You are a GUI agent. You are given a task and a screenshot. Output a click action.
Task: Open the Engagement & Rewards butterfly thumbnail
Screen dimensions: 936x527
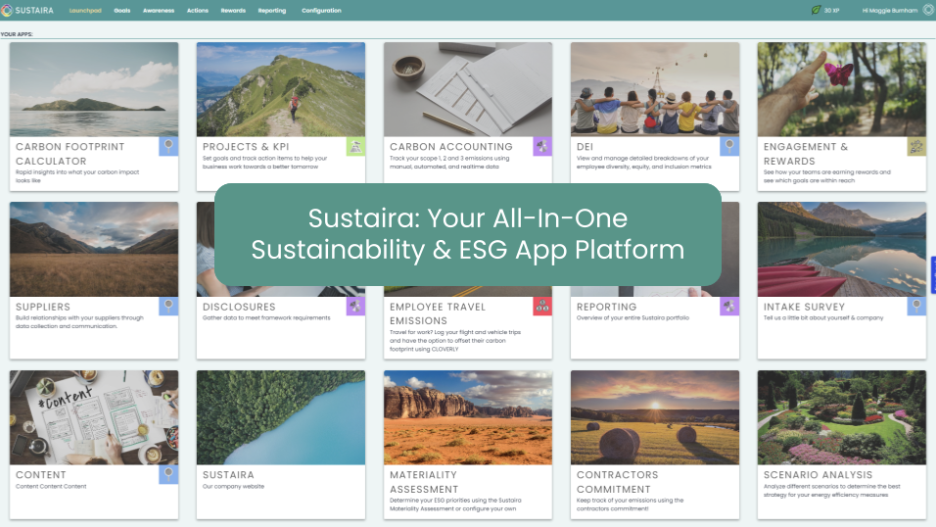[x=842, y=90]
